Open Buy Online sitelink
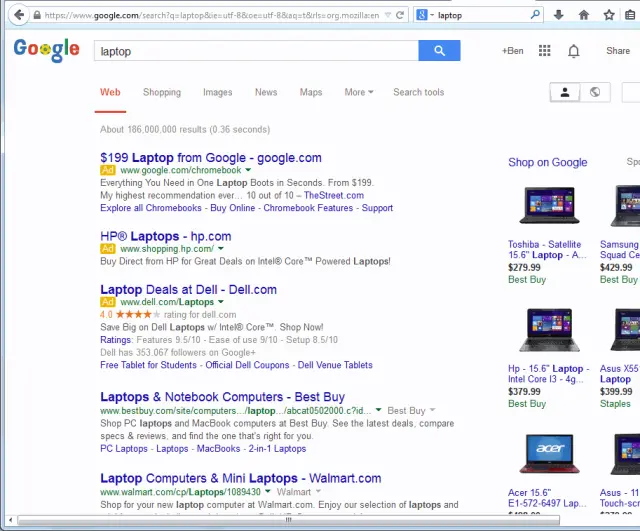640x531 pixels. pyautogui.click(x=233, y=208)
